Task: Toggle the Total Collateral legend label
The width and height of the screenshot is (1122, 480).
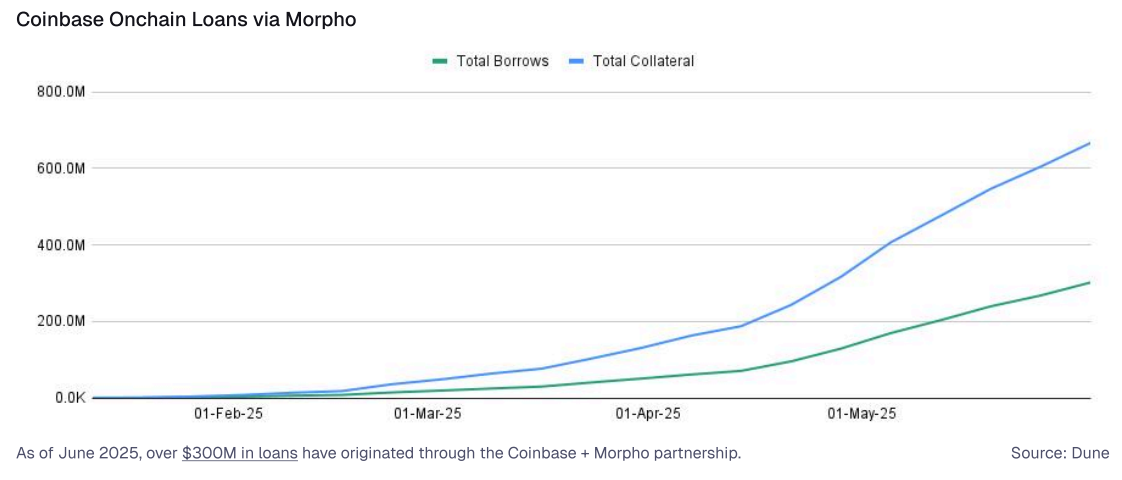Action: point(643,62)
